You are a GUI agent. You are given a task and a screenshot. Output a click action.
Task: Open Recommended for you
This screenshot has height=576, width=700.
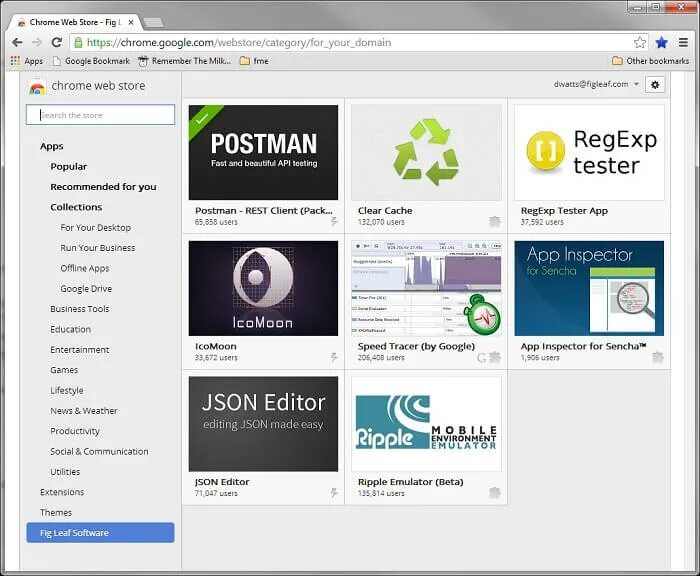pos(104,187)
